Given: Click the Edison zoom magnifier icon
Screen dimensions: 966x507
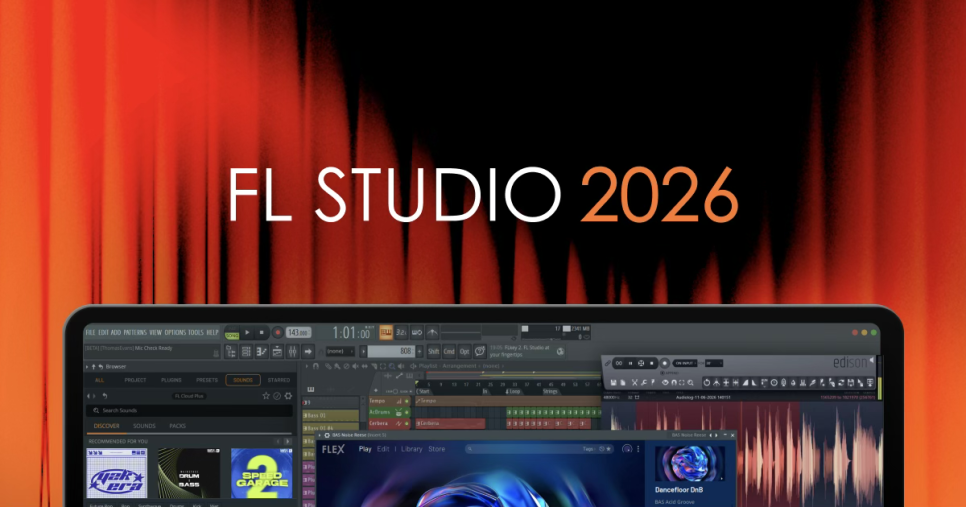Looking at the screenshot, I should pyautogui.click(x=691, y=383).
